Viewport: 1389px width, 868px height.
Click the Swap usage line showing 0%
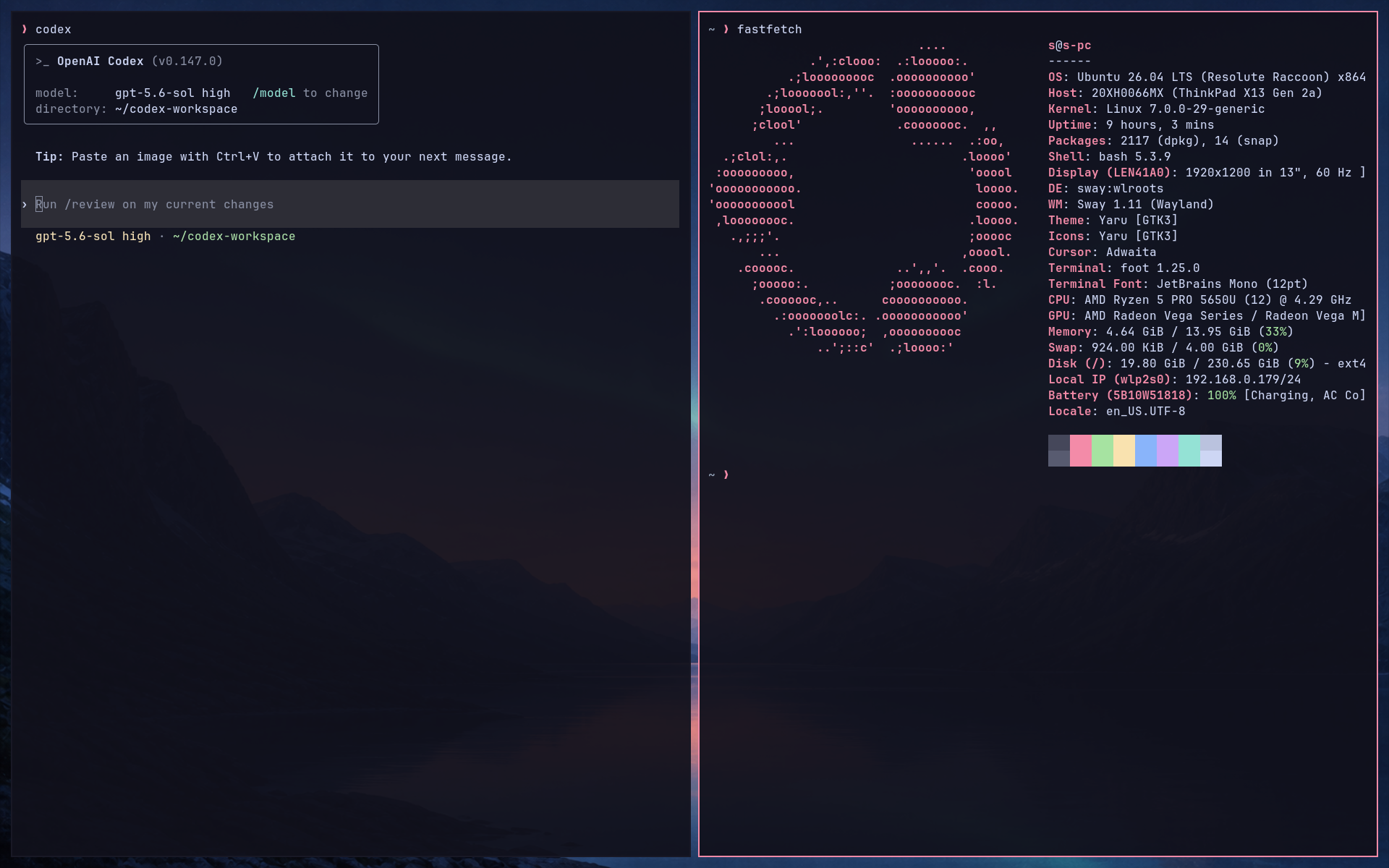[x=1164, y=348]
